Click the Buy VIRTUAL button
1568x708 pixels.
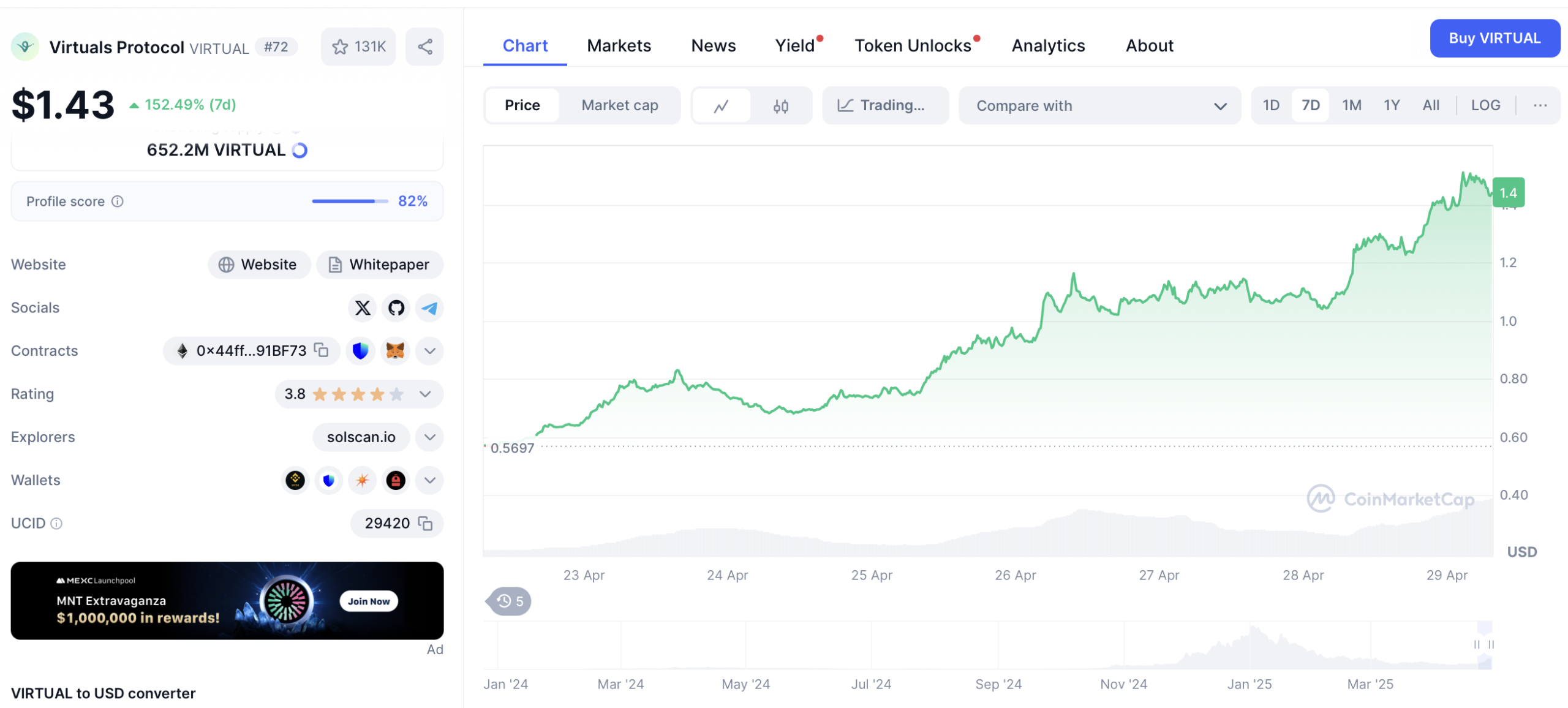click(x=1494, y=38)
